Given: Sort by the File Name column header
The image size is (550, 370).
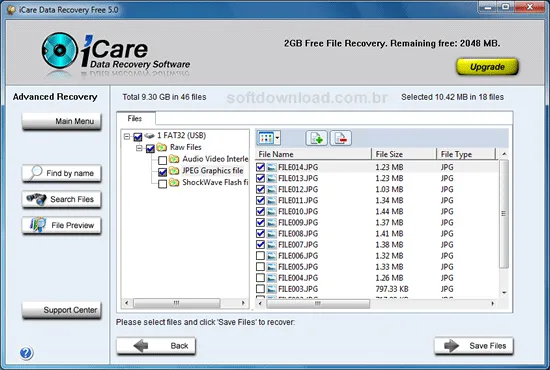Looking at the screenshot, I should (x=313, y=154).
